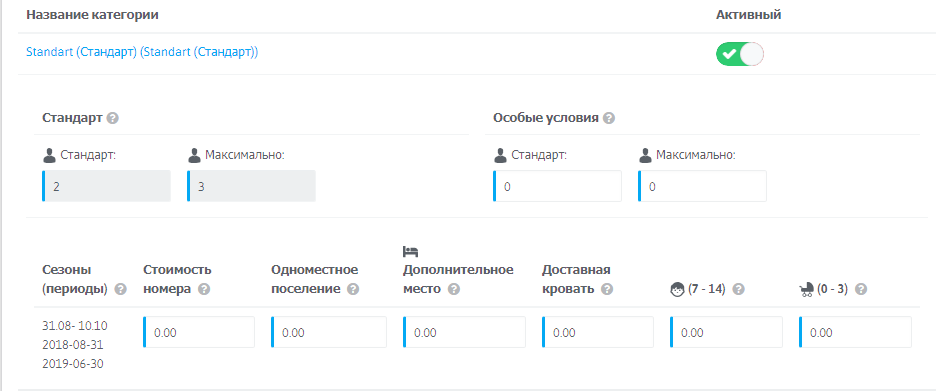Click help icon beside Дополнительное место

454,289
